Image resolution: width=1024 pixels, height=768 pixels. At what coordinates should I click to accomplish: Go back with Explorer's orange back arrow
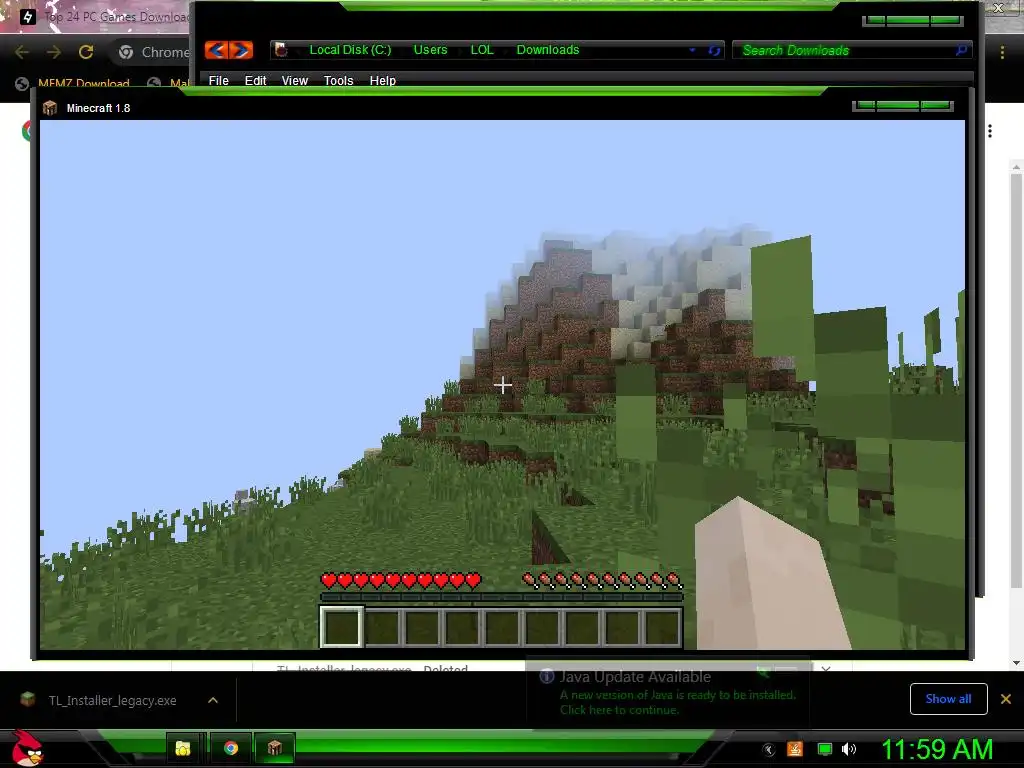(216, 50)
